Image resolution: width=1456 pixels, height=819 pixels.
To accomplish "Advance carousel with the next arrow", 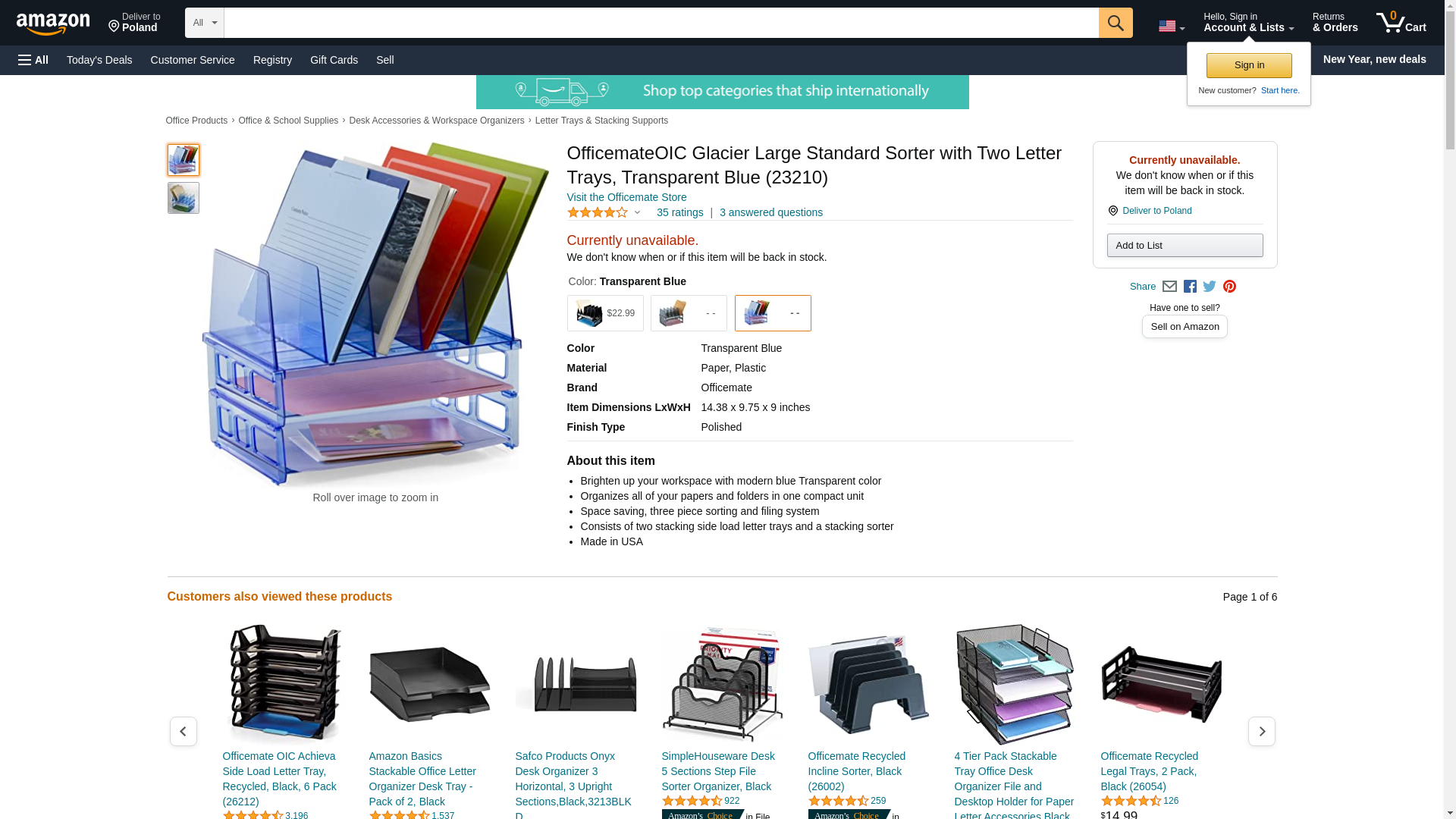I will click(1262, 732).
